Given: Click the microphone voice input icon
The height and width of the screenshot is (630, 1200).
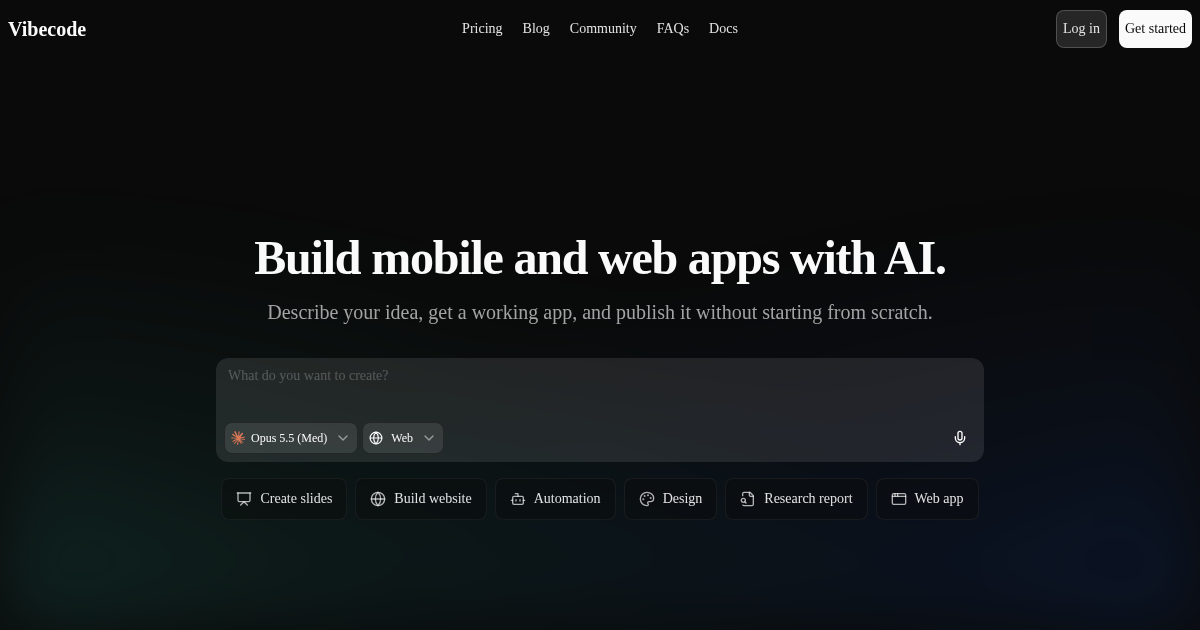Looking at the screenshot, I should click(960, 438).
